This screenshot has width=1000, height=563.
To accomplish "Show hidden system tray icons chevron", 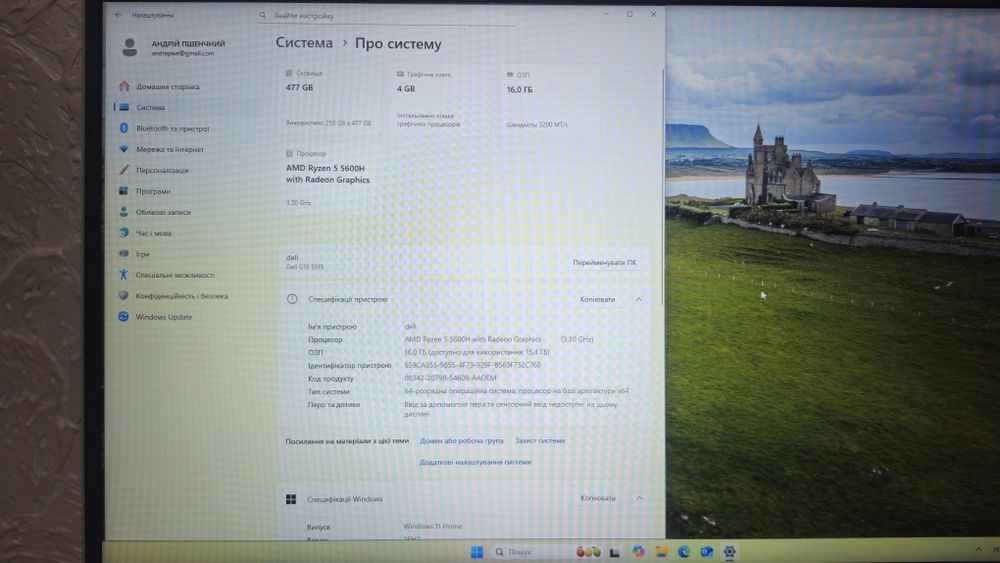I will (978, 550).
